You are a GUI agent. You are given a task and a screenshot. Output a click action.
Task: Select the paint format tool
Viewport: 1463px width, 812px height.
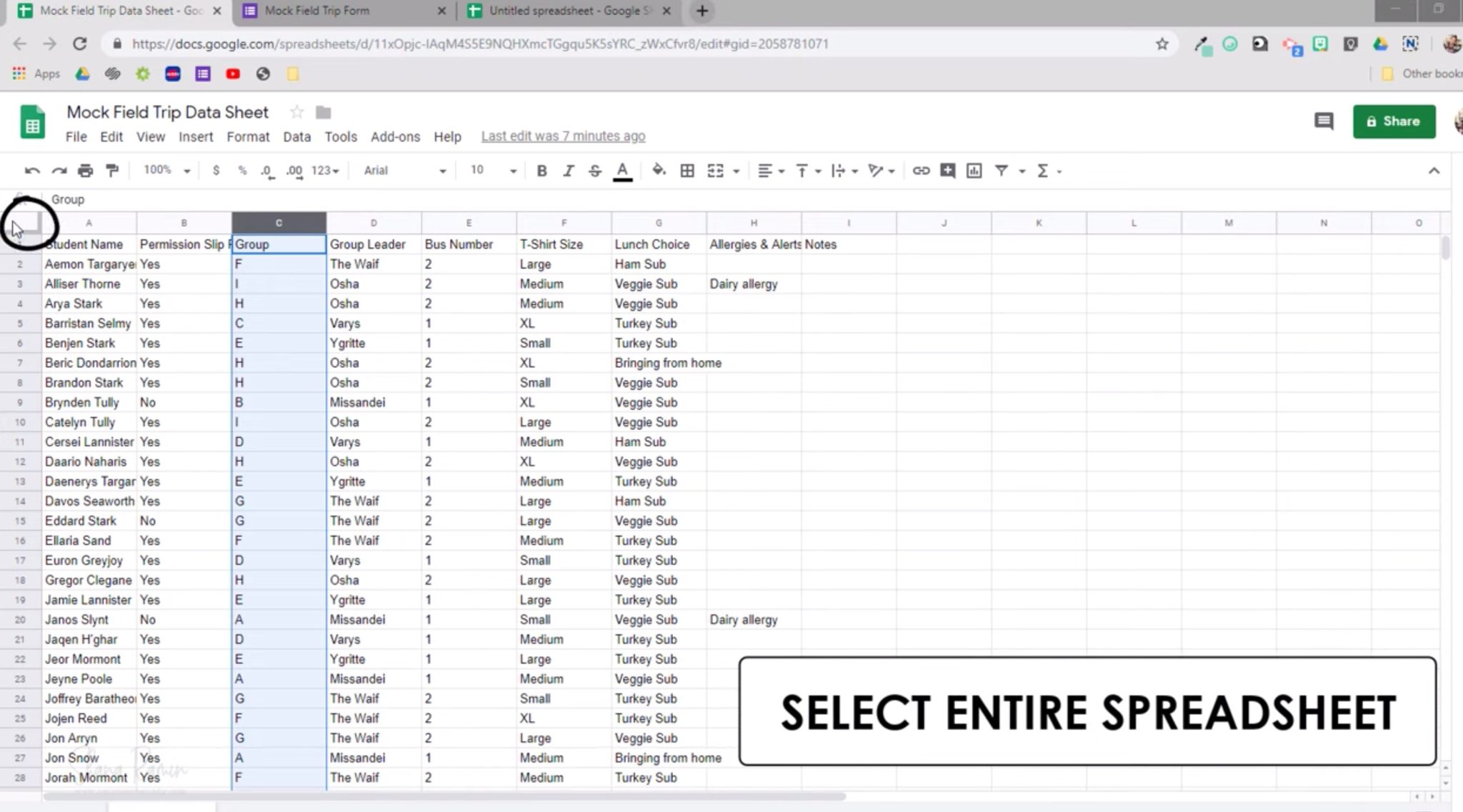point(111,171)
